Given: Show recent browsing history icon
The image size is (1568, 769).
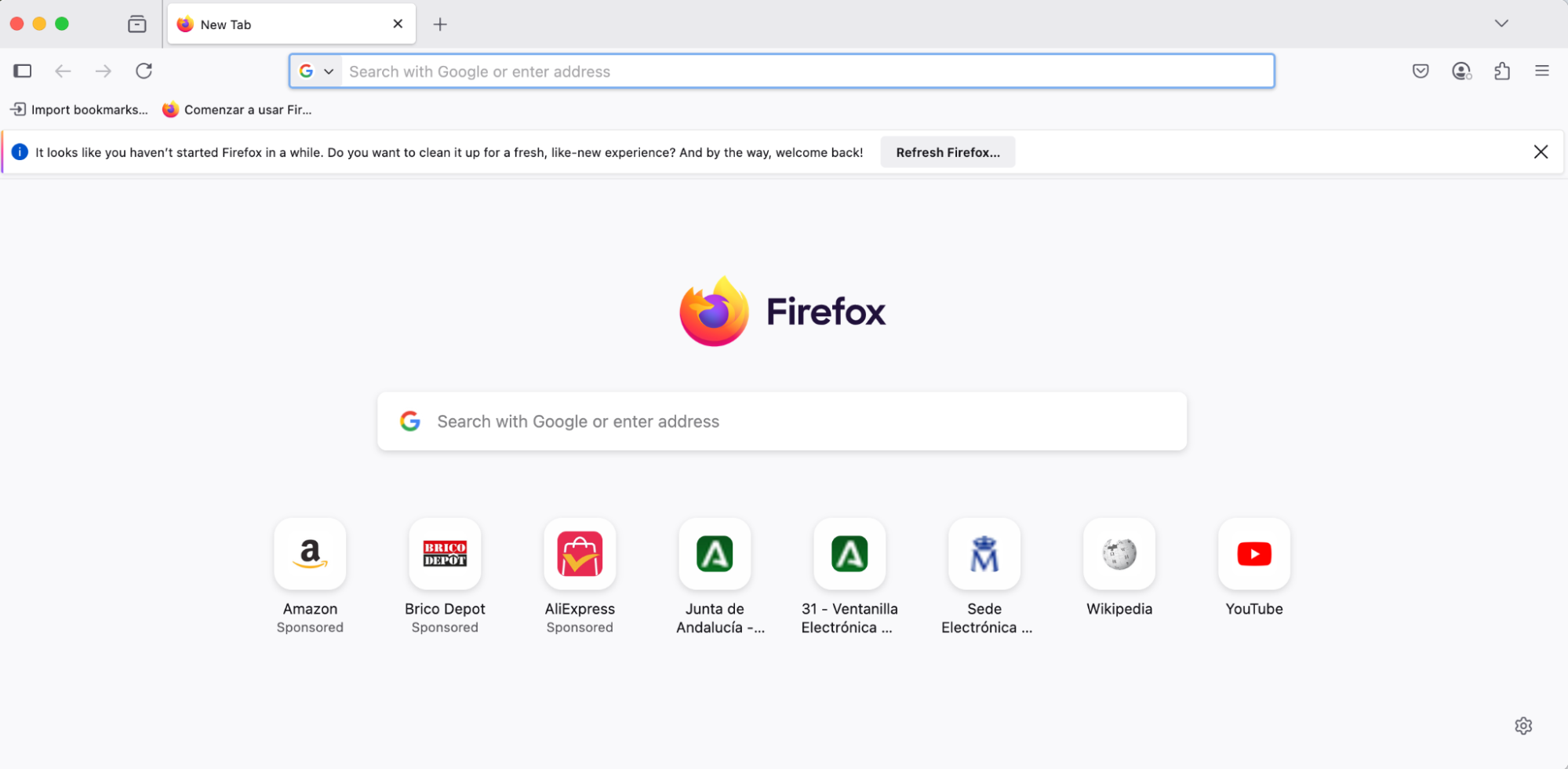Looking at the screenshot, I should point(136,24).
